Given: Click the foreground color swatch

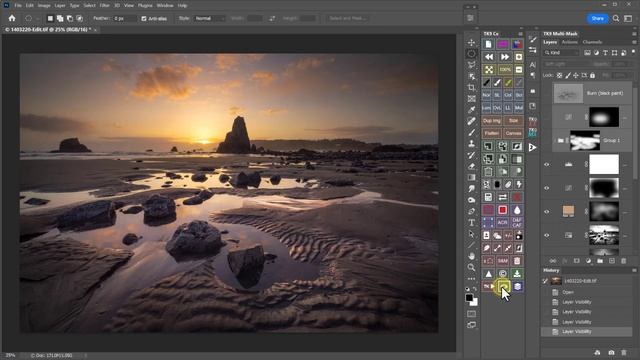Looking at the screenshot, I should click(469, 298).
